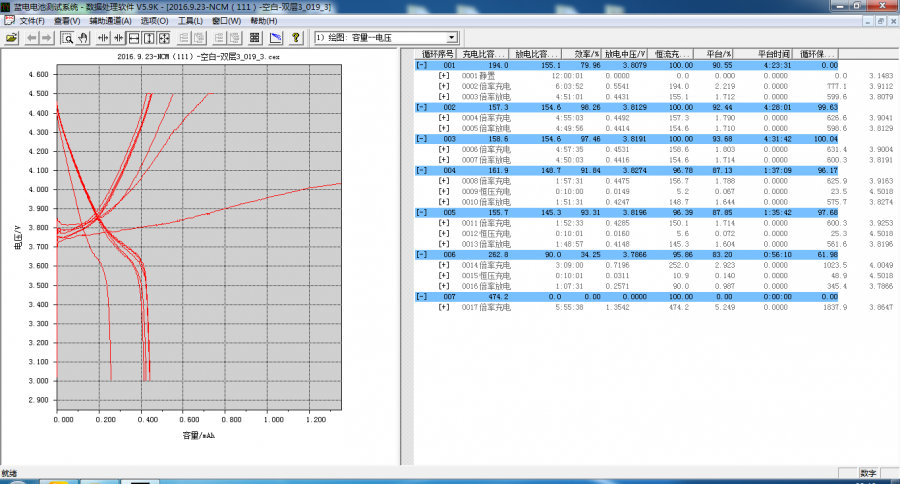
Task: Click the 平台/% column header
Action: 713,54
